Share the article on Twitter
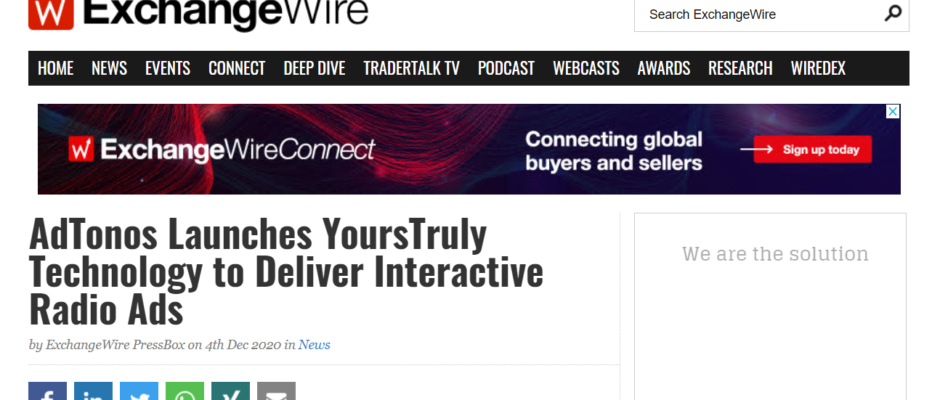Viewport: 940px width, 400px height. pos(139,392)
